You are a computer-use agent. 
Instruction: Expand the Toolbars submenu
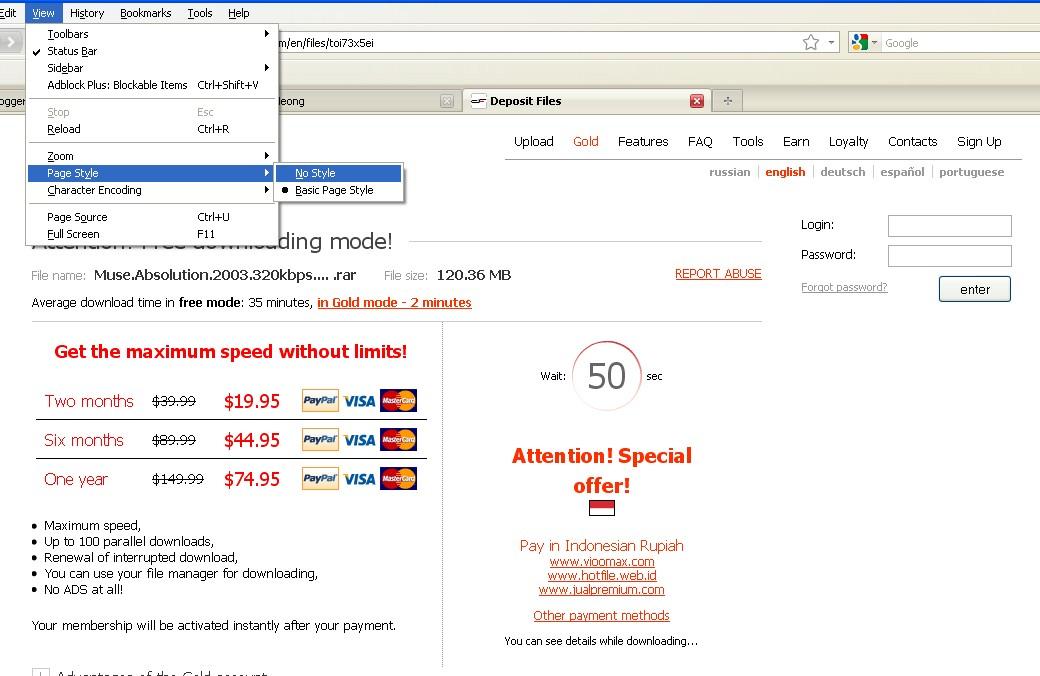tap(151, 34)
